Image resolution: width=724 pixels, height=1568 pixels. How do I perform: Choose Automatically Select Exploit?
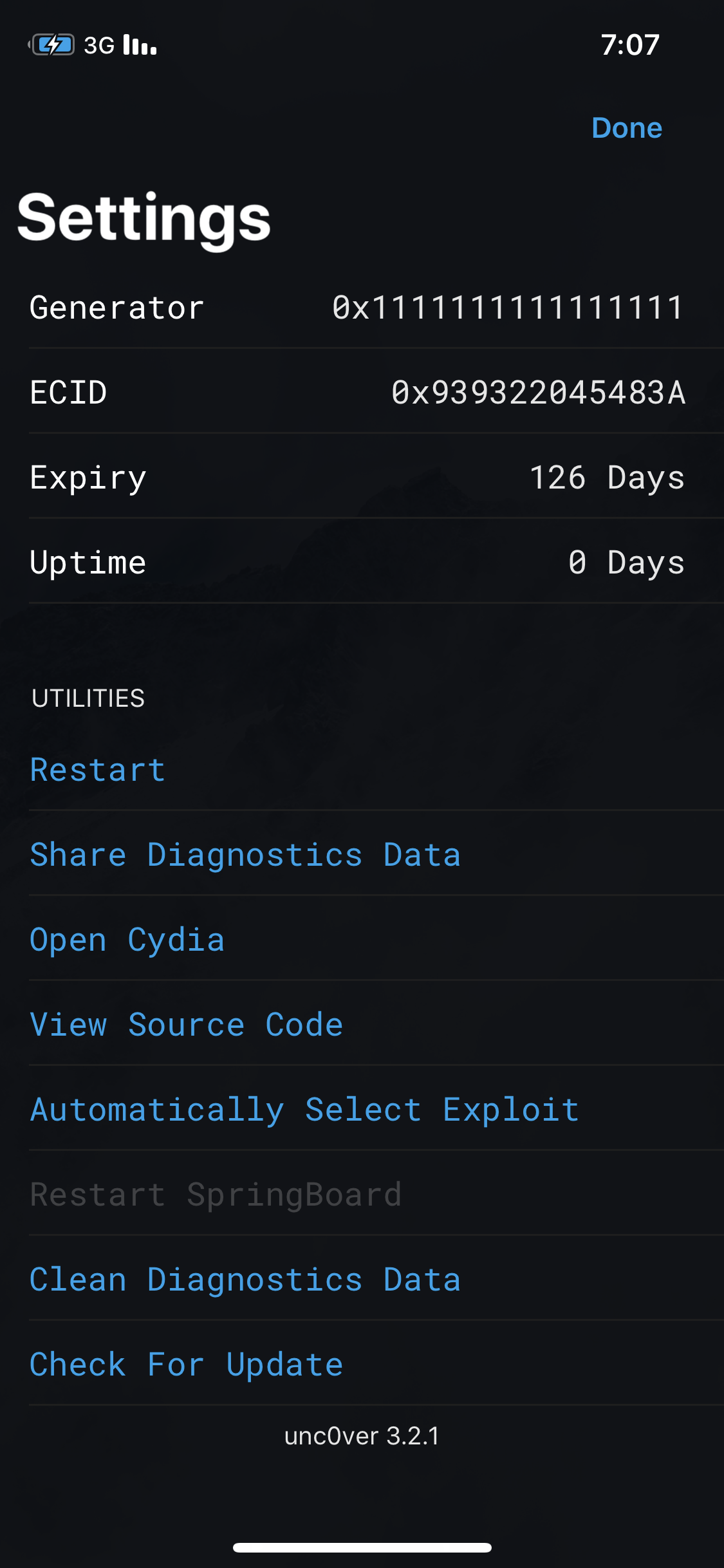(x=304, y=1110)
